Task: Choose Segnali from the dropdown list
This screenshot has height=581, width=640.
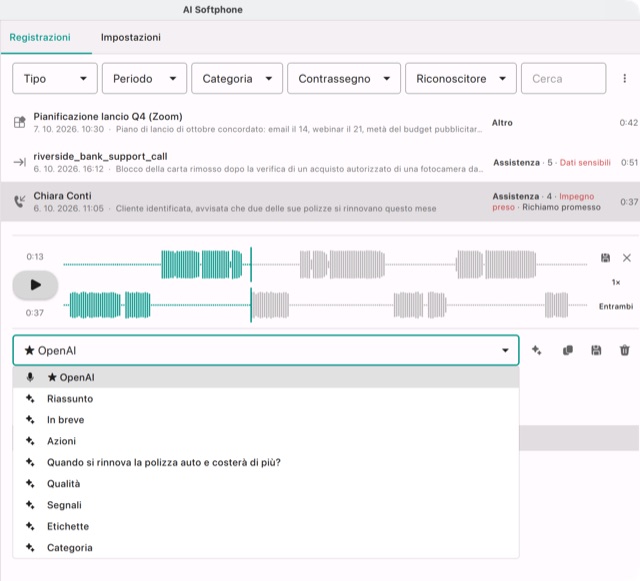Action: click(x=266, y=505)
